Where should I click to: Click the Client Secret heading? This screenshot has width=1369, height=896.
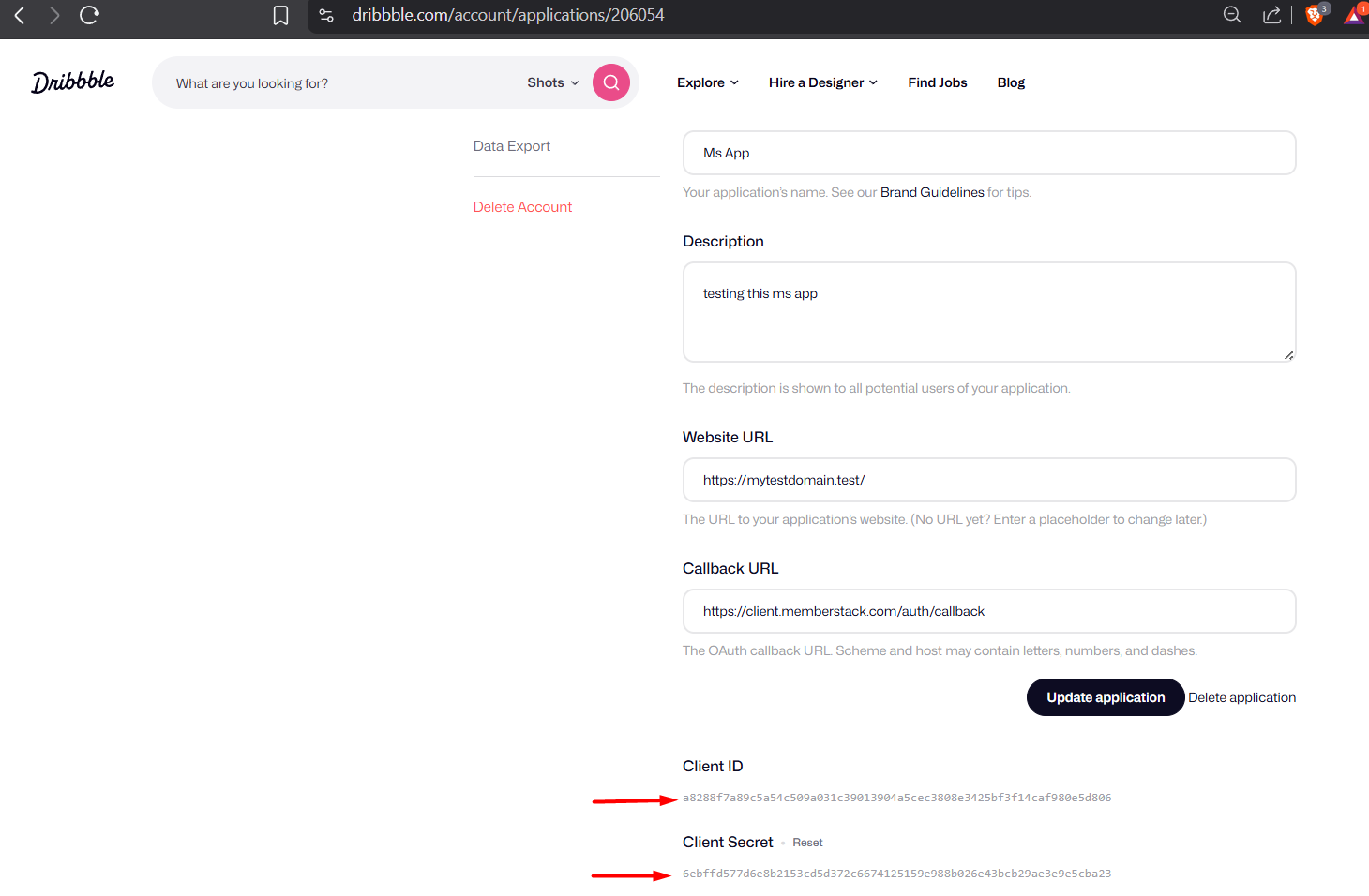click(728, 842)
